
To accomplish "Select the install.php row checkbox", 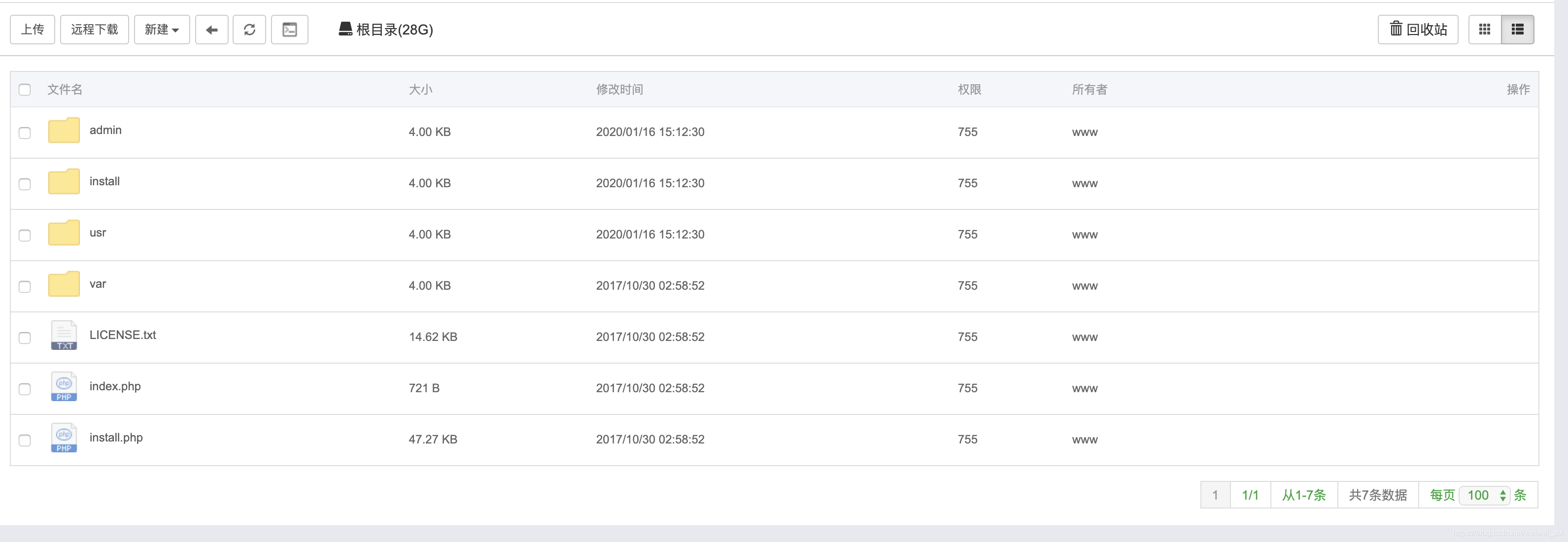I will coord(24,440).
